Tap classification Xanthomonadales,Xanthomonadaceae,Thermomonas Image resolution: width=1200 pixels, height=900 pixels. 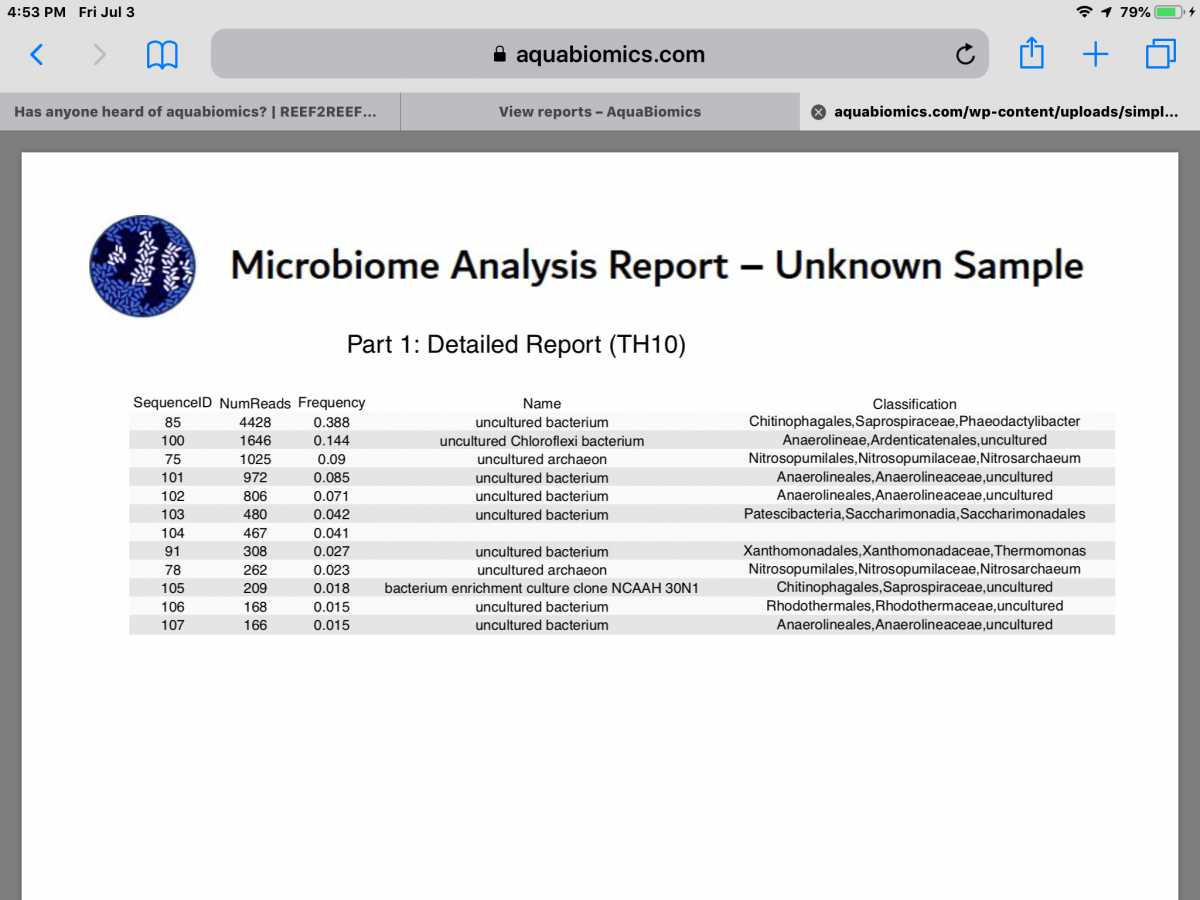[915, 551]
